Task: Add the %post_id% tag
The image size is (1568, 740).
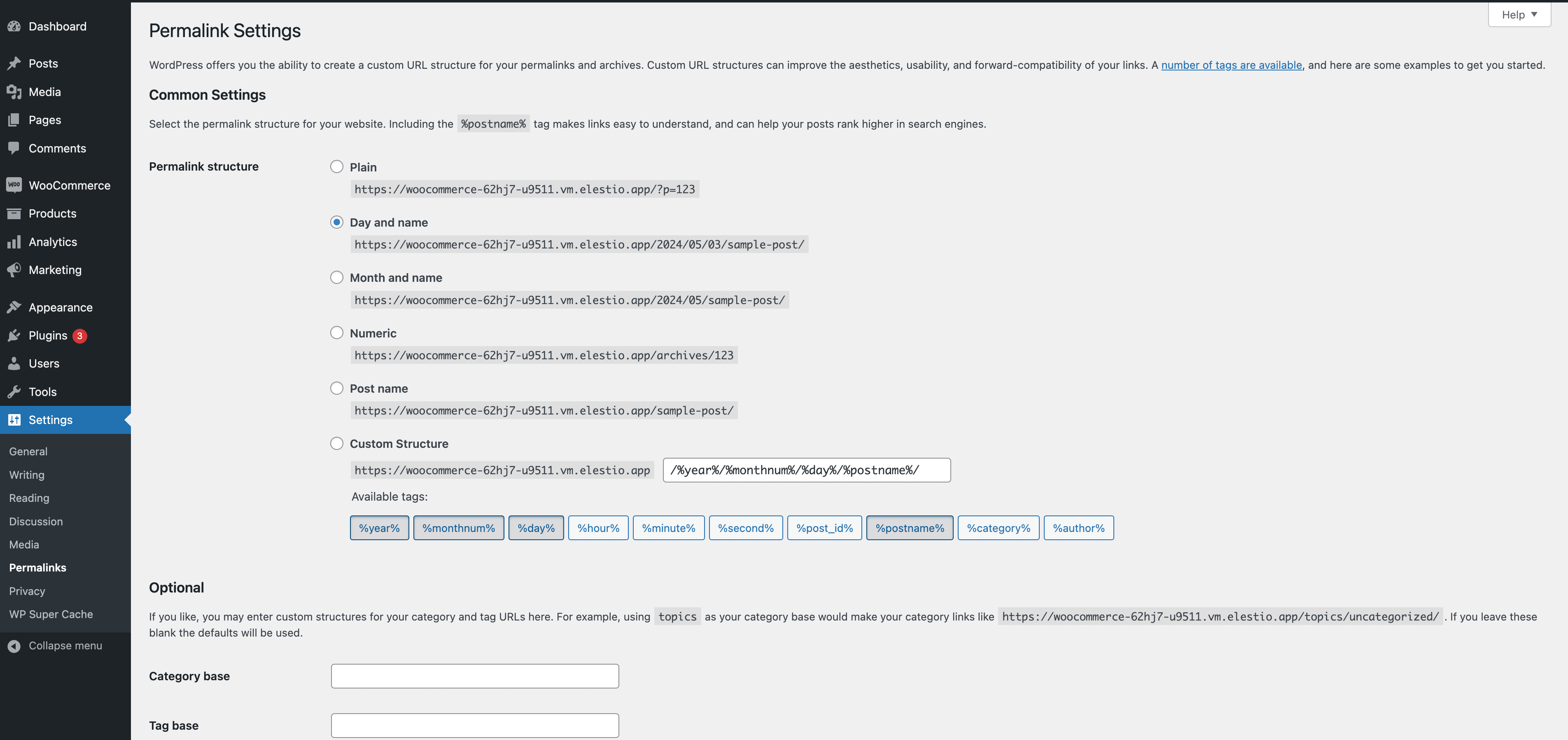Action: coord(824,528)
